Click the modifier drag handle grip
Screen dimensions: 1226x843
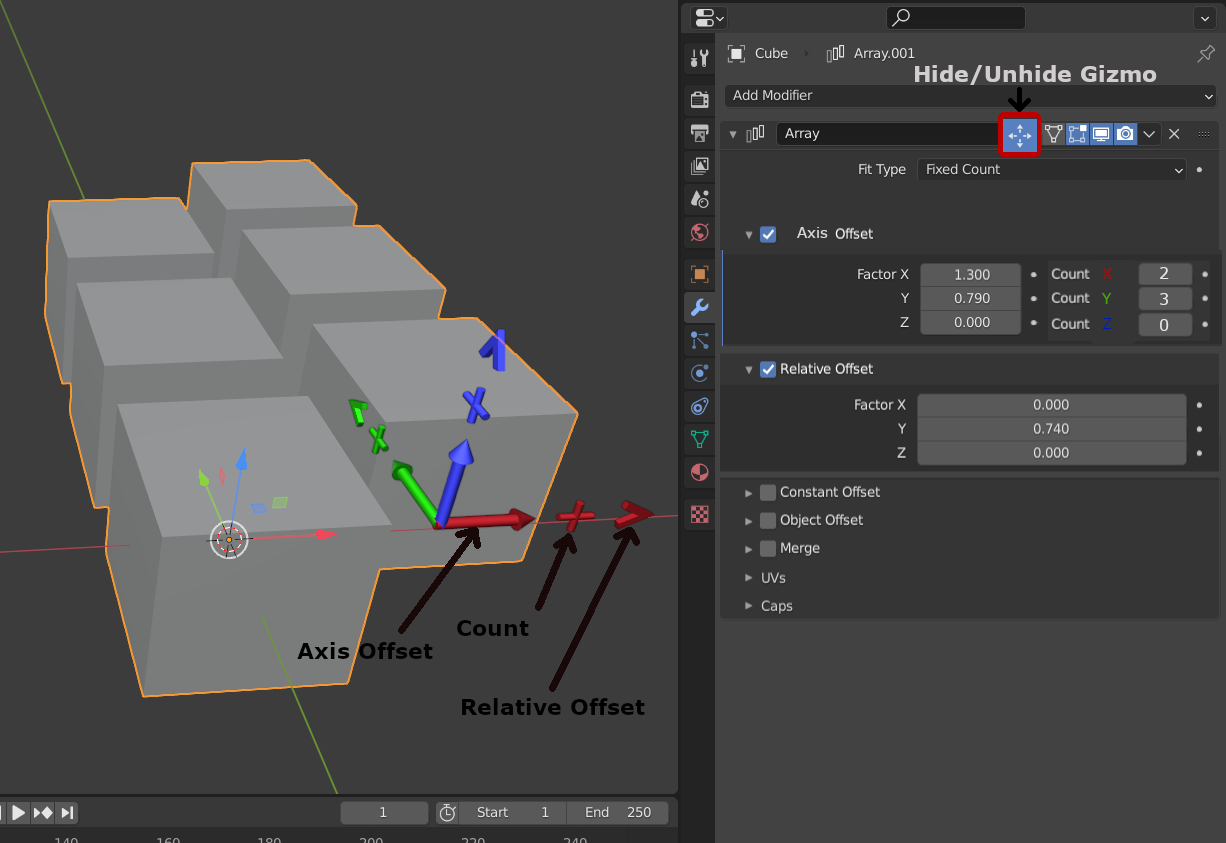pyautogui.click(x=1204, y=133)
